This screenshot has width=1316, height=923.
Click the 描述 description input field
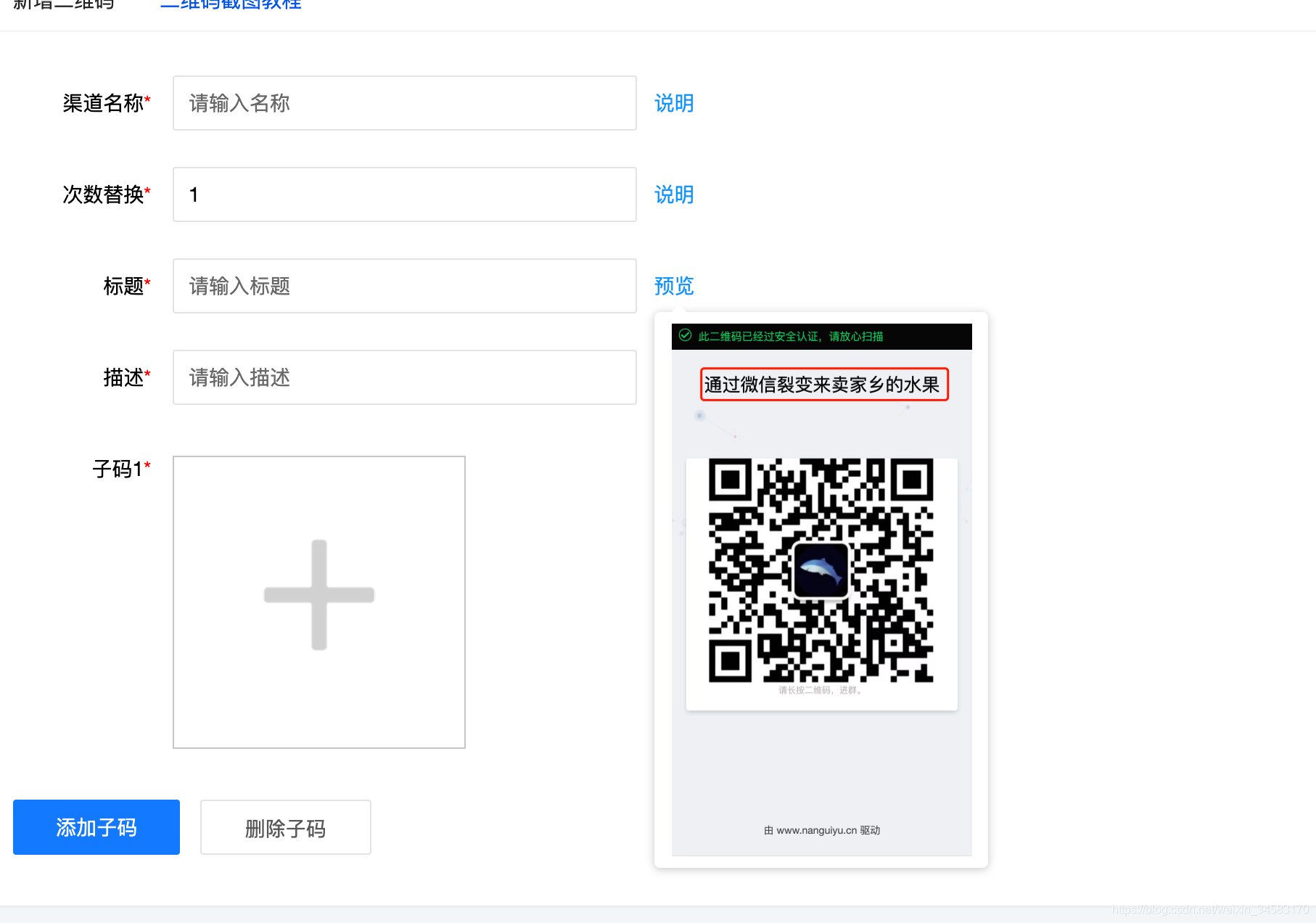point(405,377)
